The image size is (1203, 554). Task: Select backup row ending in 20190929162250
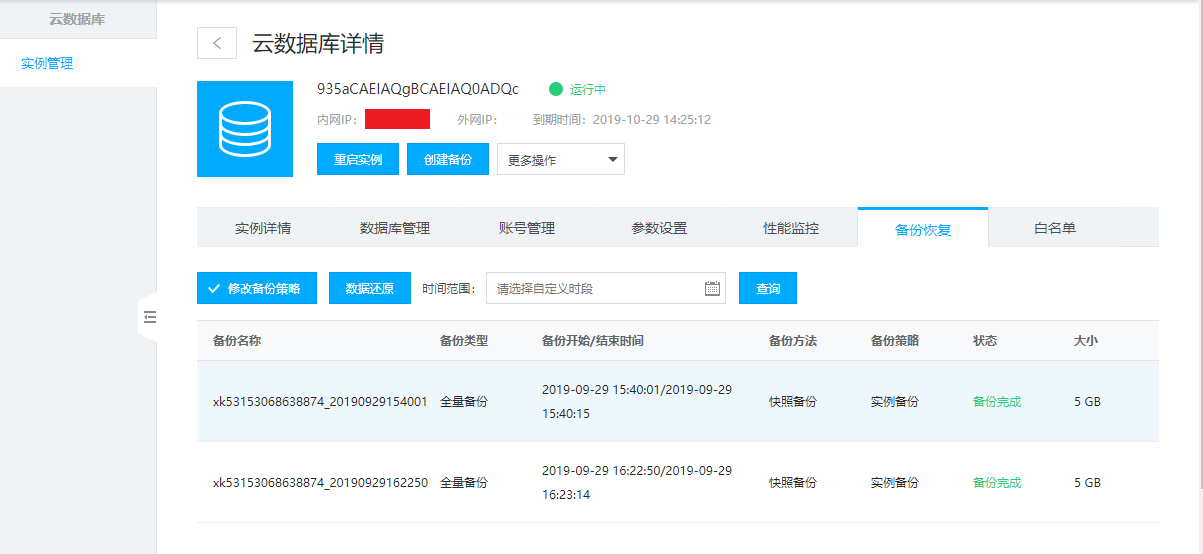[320, 483]
